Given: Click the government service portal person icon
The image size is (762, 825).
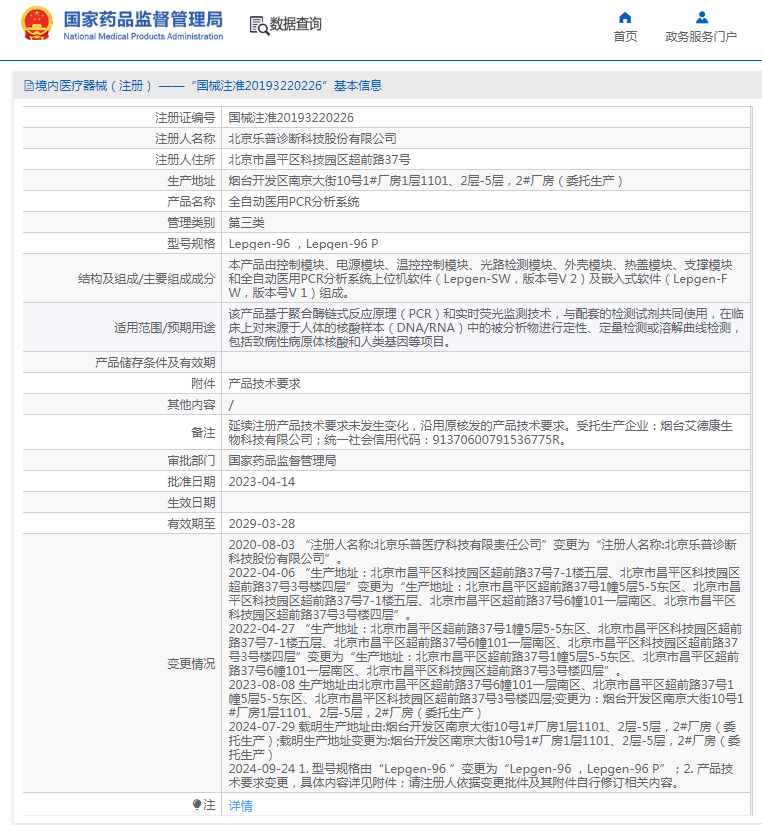Looking at the screenshot, I should click(701, 18).
